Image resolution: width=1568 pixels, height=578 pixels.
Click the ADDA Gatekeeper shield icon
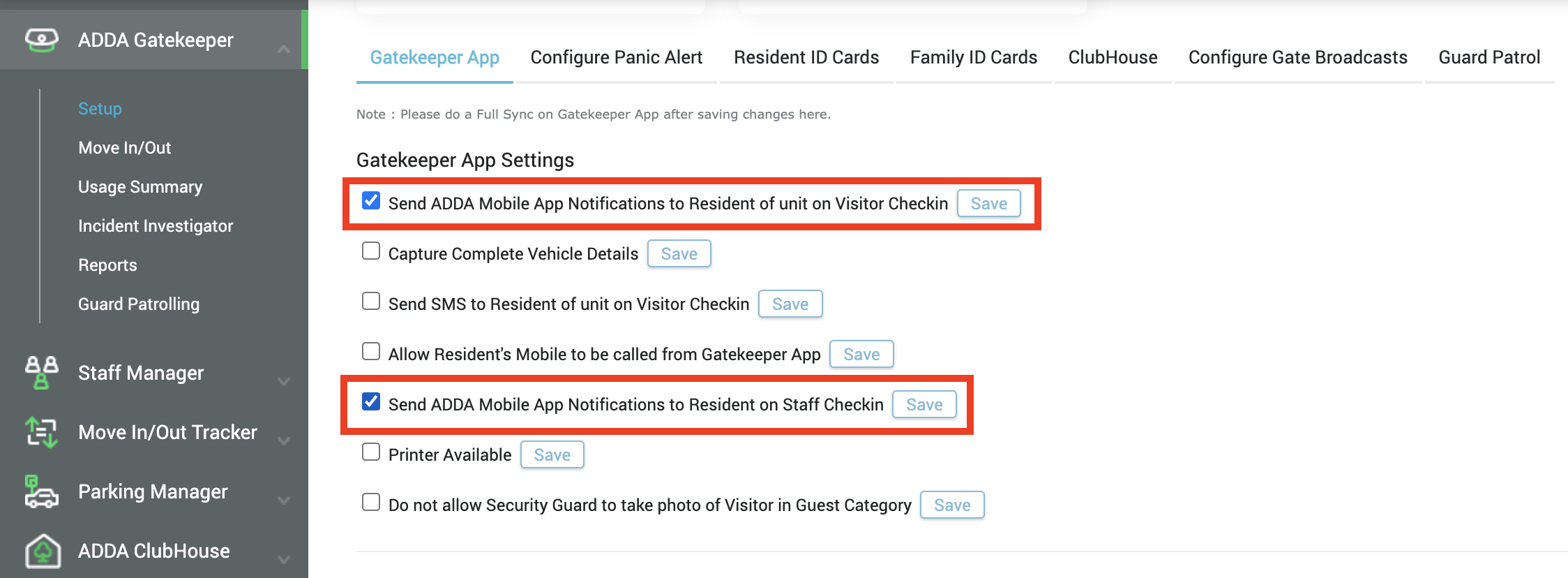point(42,40)
